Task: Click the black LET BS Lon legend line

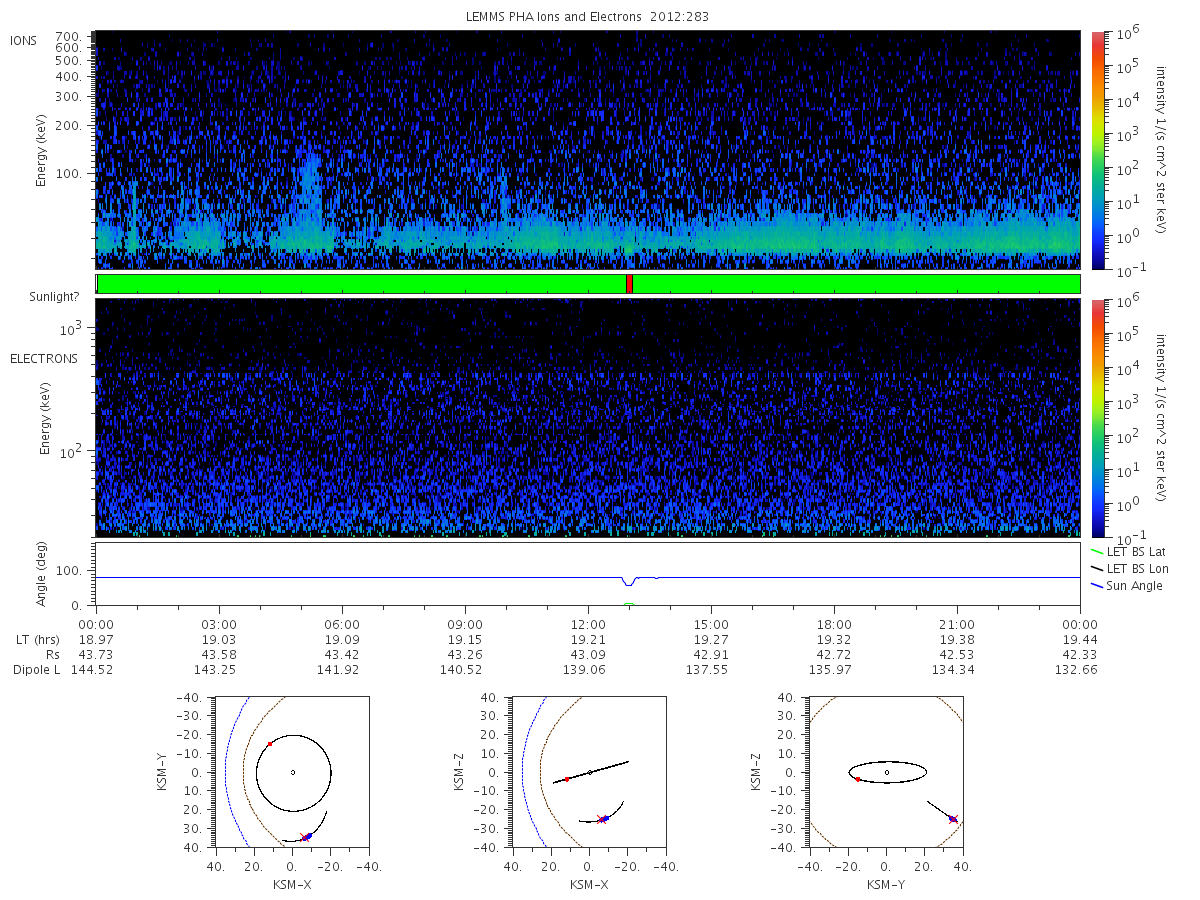Action: coord(1097,568)
